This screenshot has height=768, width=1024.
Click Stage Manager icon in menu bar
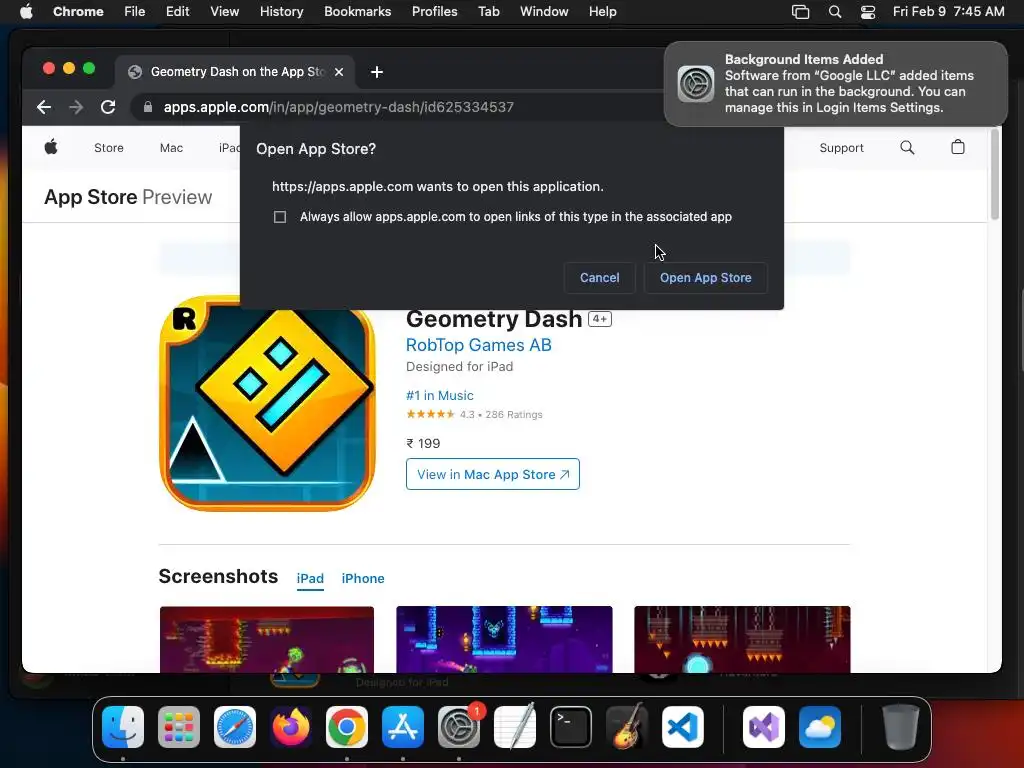point(801,12)
